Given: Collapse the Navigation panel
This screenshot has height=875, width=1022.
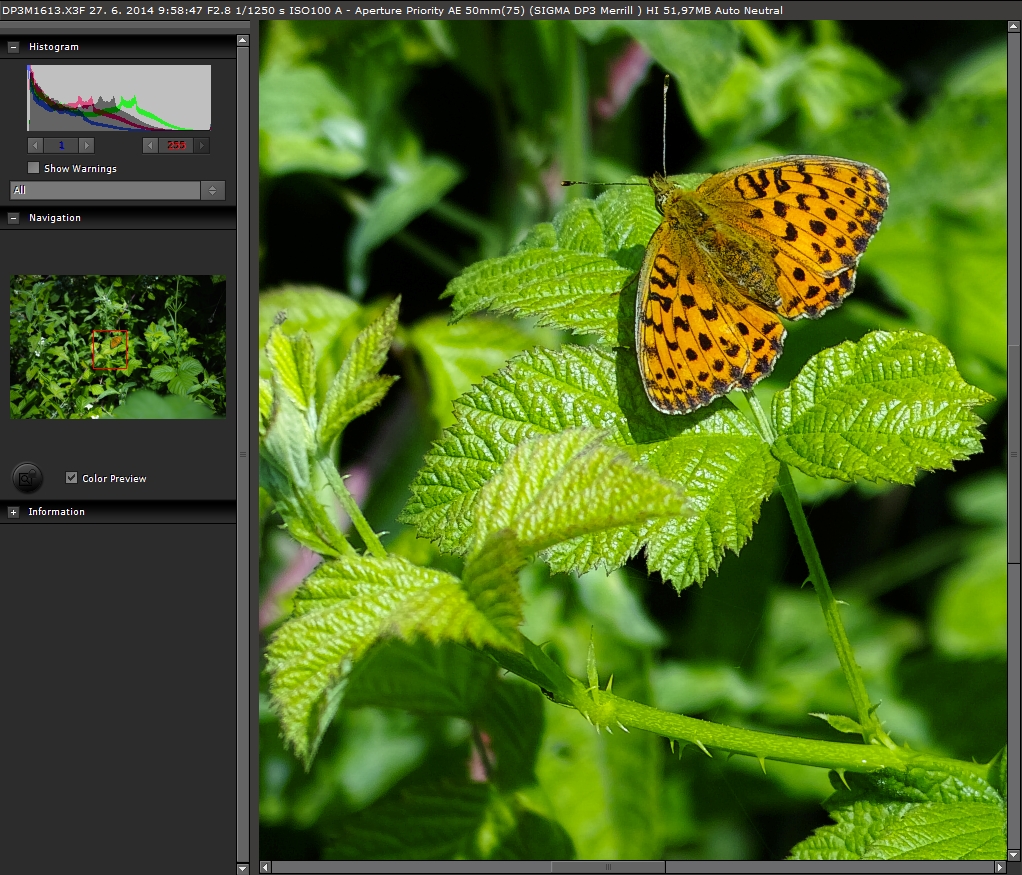Looking at the screenshot, I should pyautogui.click(x=14, y=218).
